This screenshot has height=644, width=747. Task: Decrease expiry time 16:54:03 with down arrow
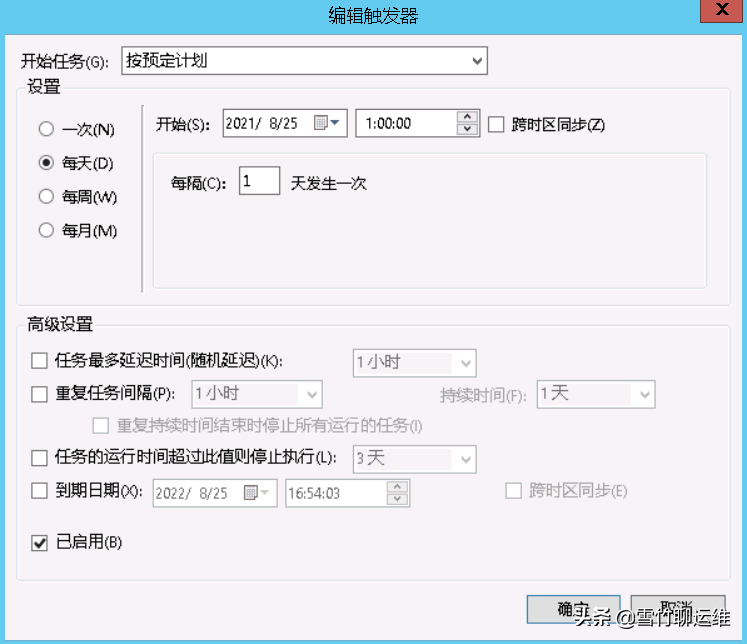pos(397,499)
